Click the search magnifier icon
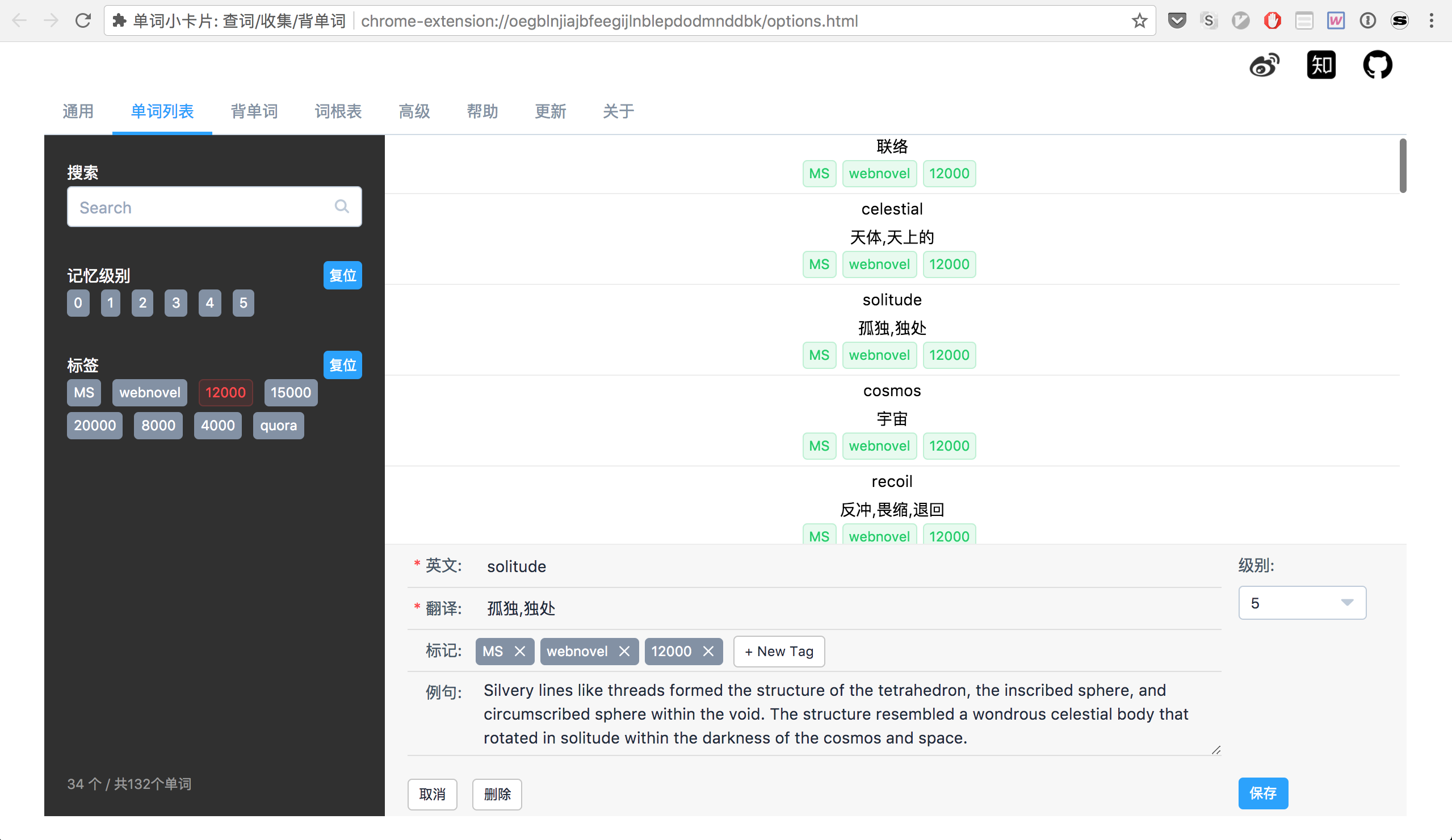 point(342,207)
